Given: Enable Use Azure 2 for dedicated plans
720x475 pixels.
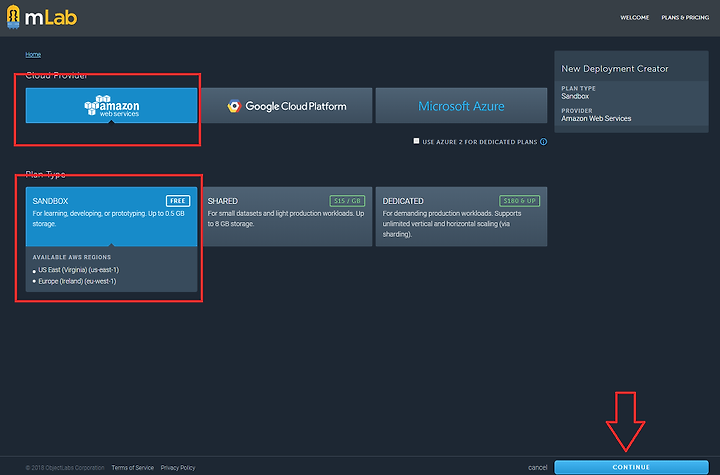Looking at the screenshot, I should [416, 141].
